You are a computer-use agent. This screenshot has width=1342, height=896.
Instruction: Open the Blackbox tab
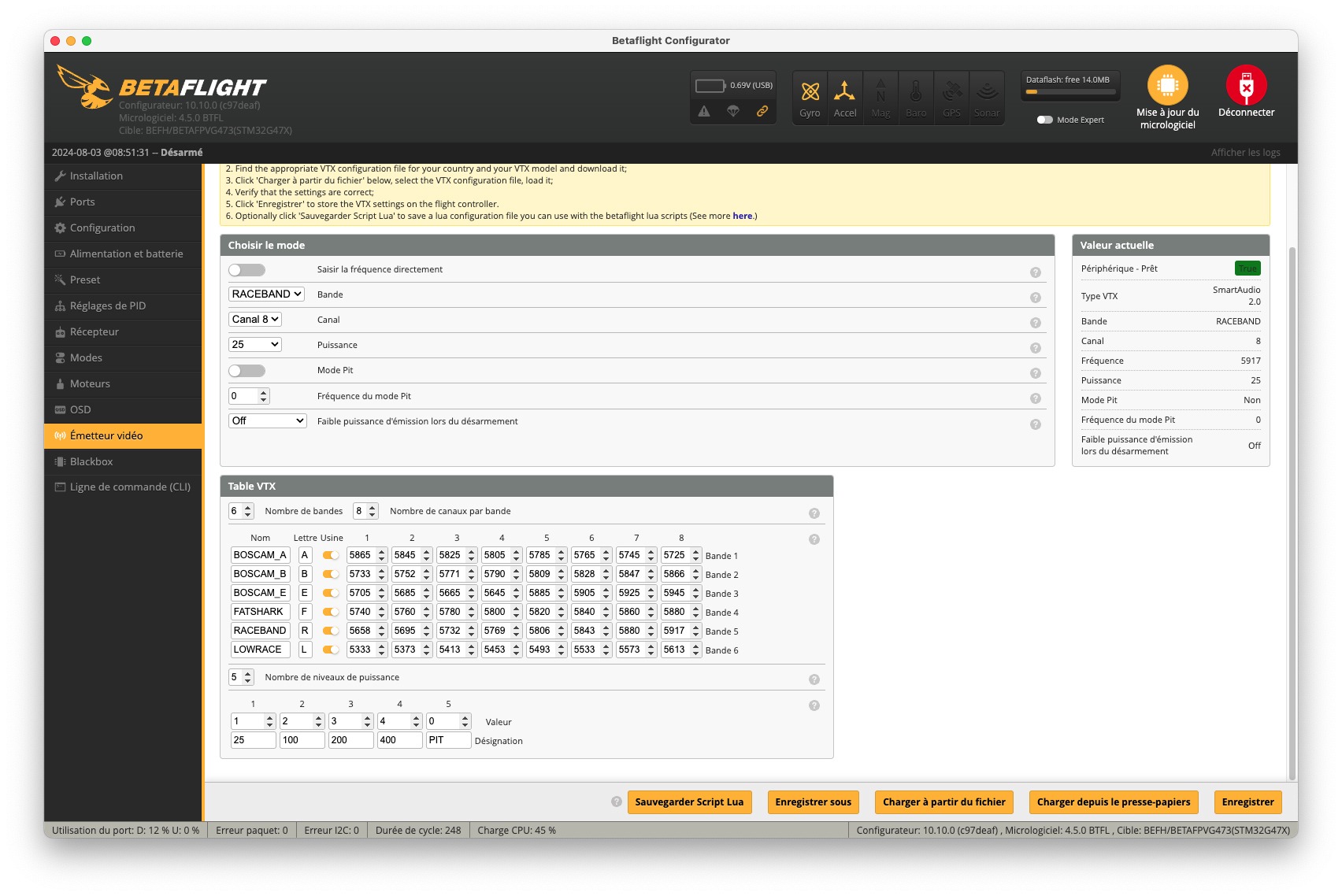tap(124, 461)
